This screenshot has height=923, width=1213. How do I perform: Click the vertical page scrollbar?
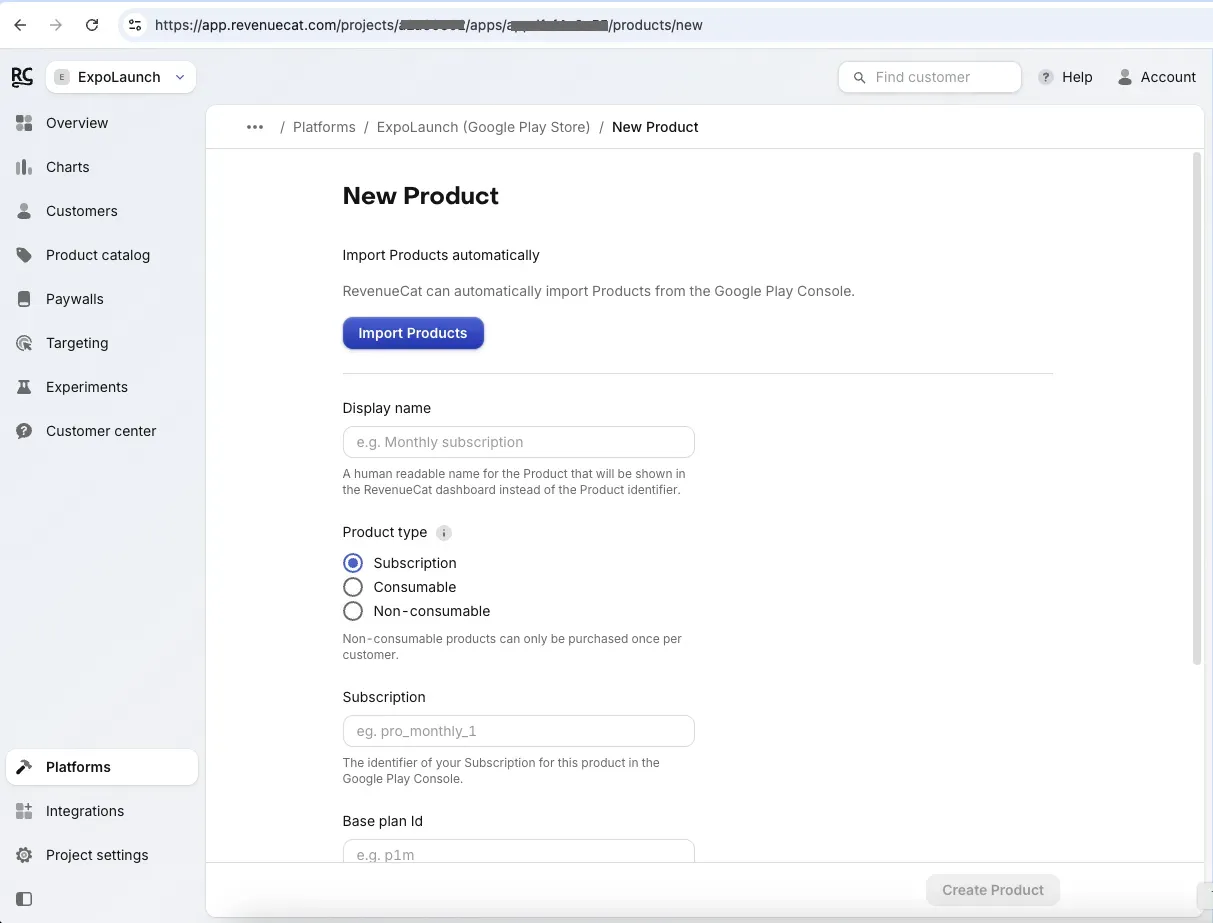point(1197,408)
